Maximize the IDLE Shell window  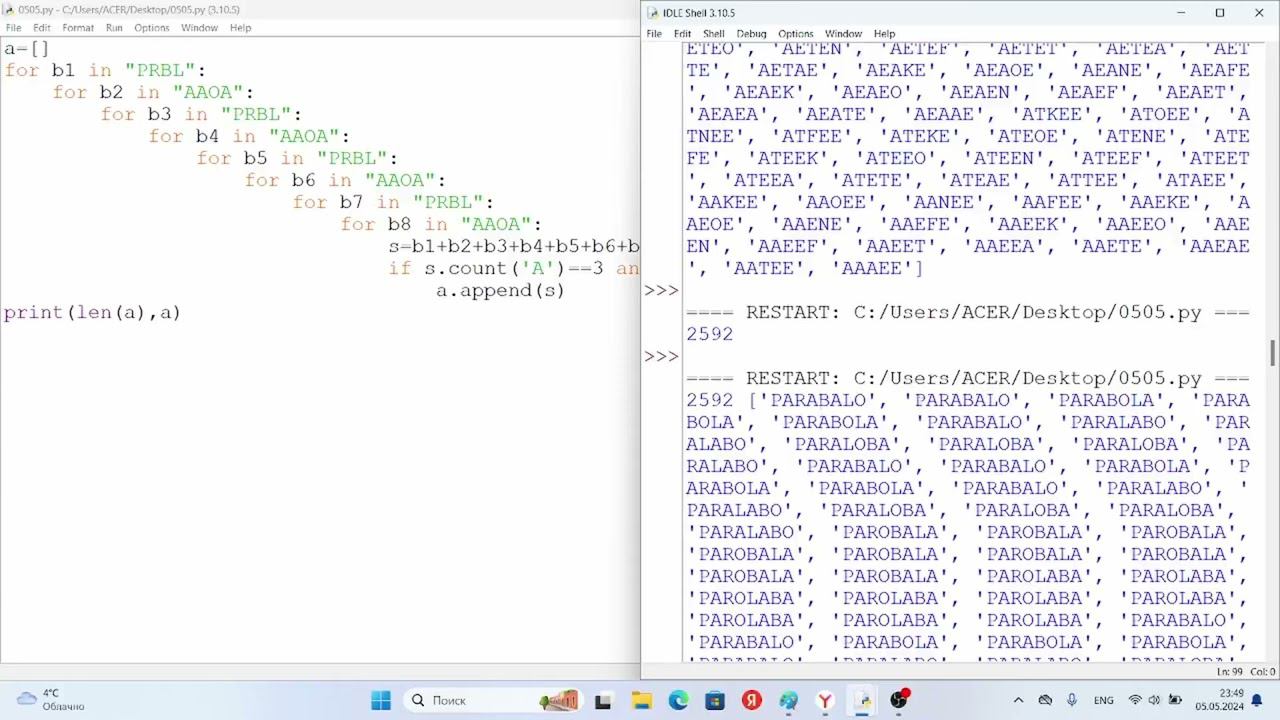click(x=1220, y=13)
